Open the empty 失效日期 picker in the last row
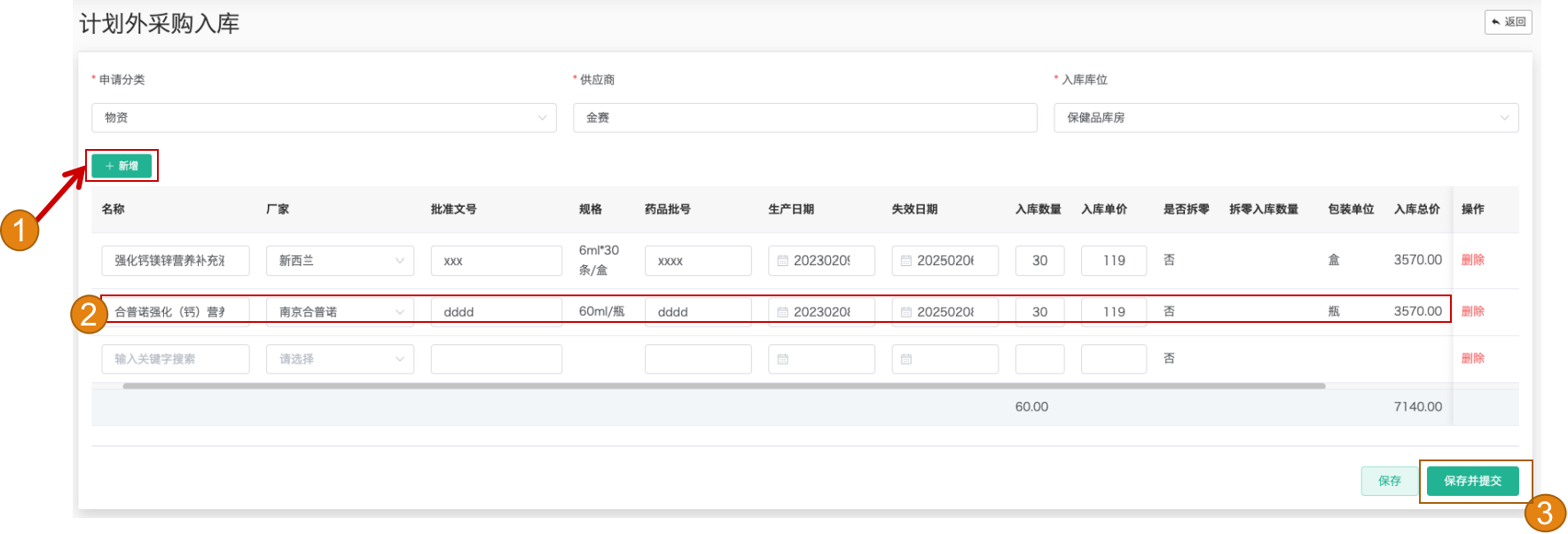The height and width of the screenshot is (534, 1568). pos(945,359)
